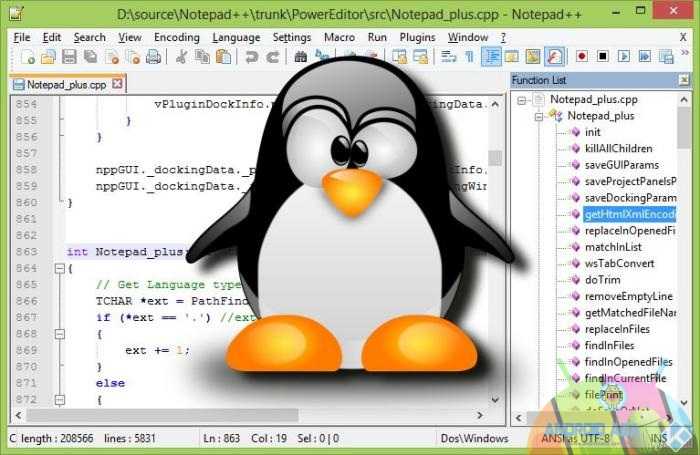This screenshot has width=700, height=455.
Task: Click the Close document toolbar icon
Action: click(112, 57)
